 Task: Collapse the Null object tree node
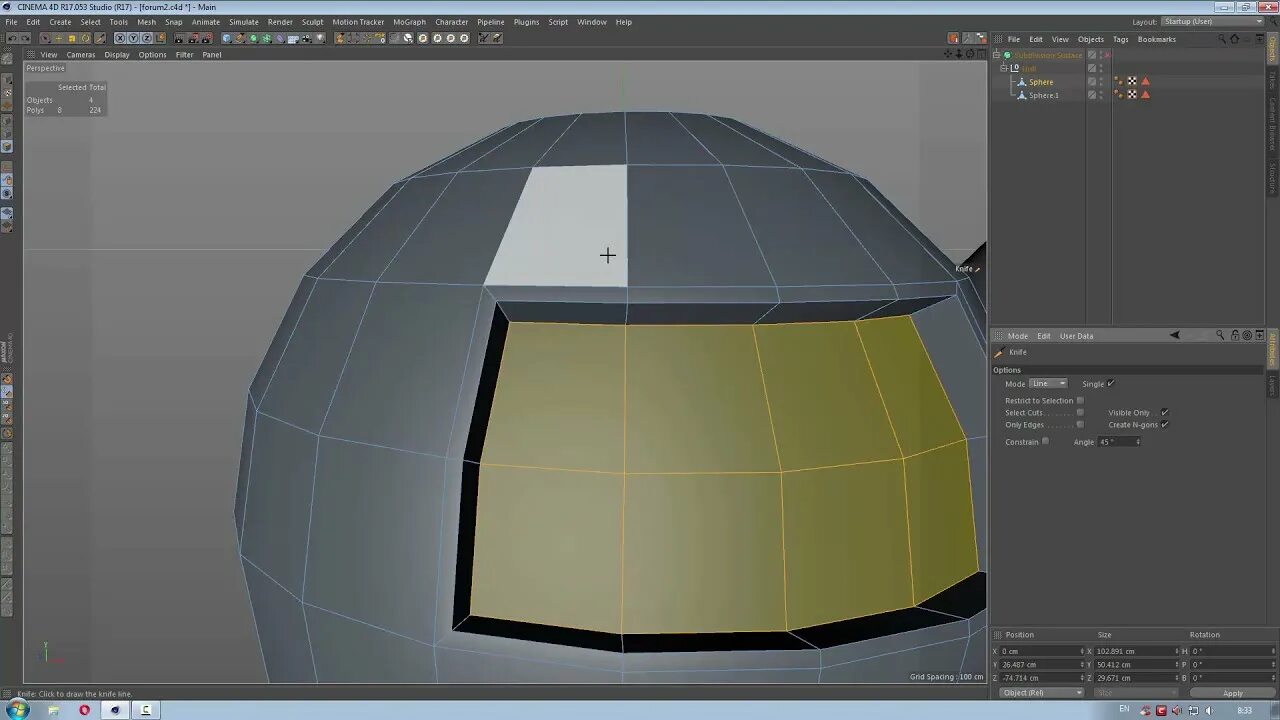(1004, 68)
